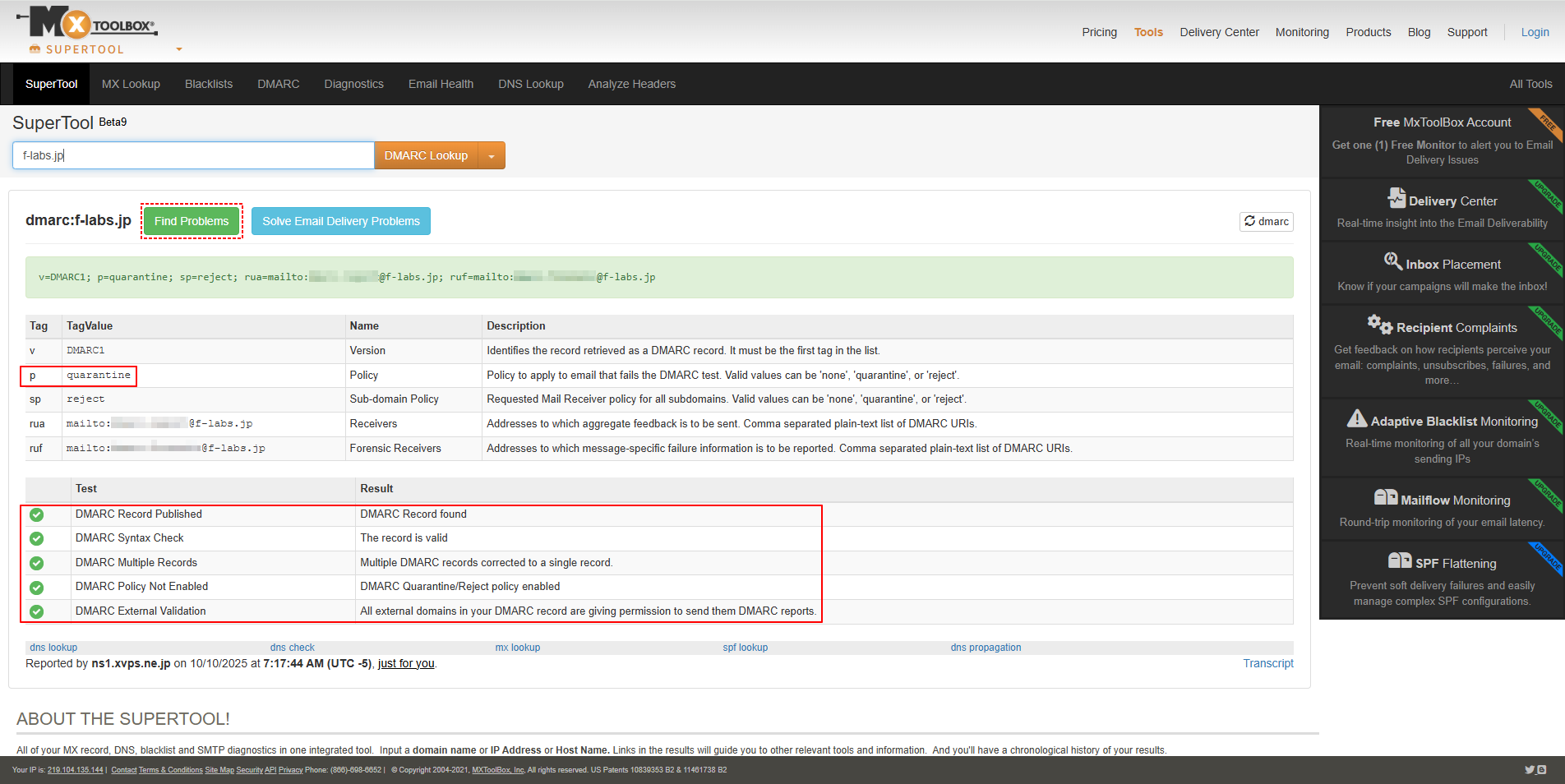
Task: Click the Twitter icon in footer
Action: (1530, 770)
